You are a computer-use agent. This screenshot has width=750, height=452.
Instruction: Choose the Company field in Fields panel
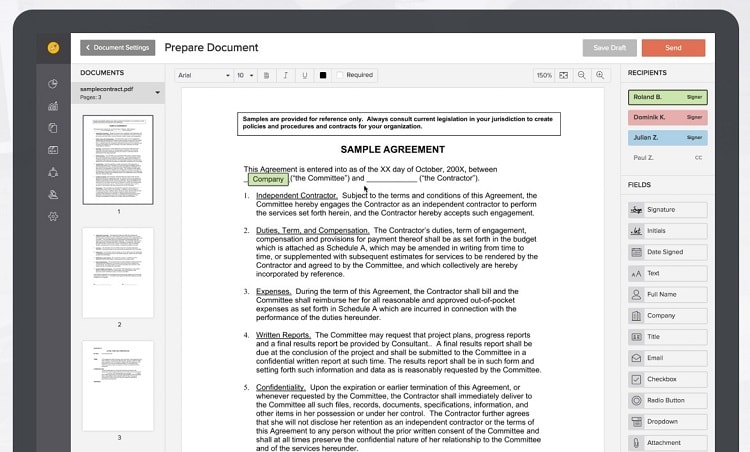tap(668, 316)
